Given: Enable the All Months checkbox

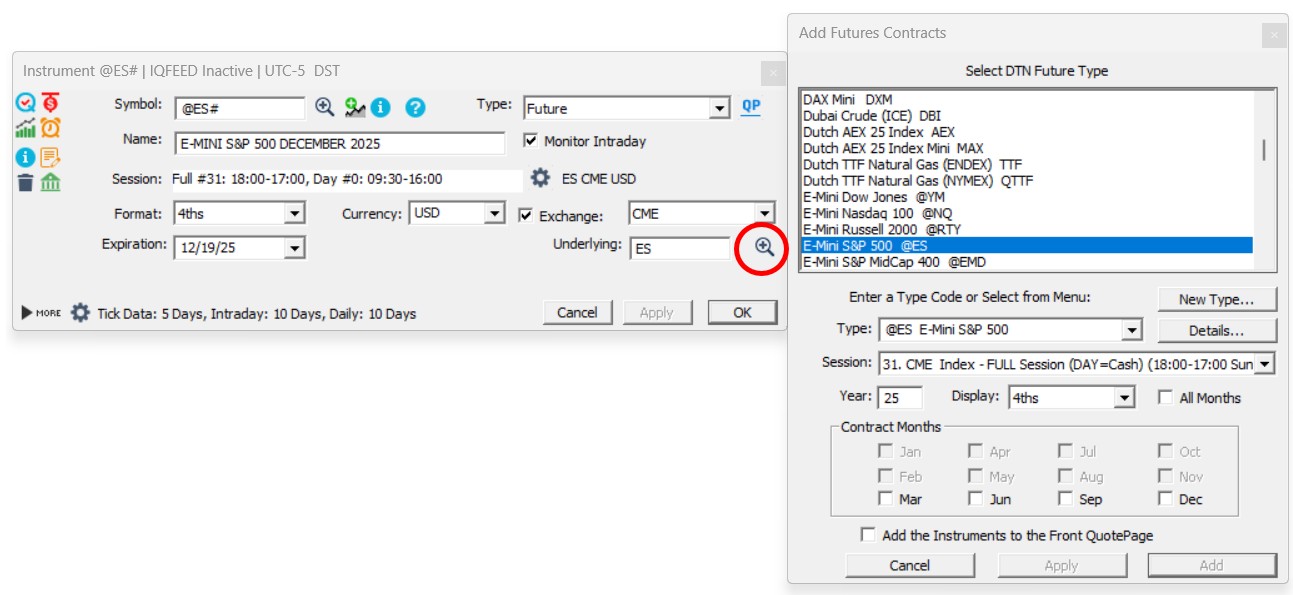Looking at the screenshot, I should coord(1165,397).
